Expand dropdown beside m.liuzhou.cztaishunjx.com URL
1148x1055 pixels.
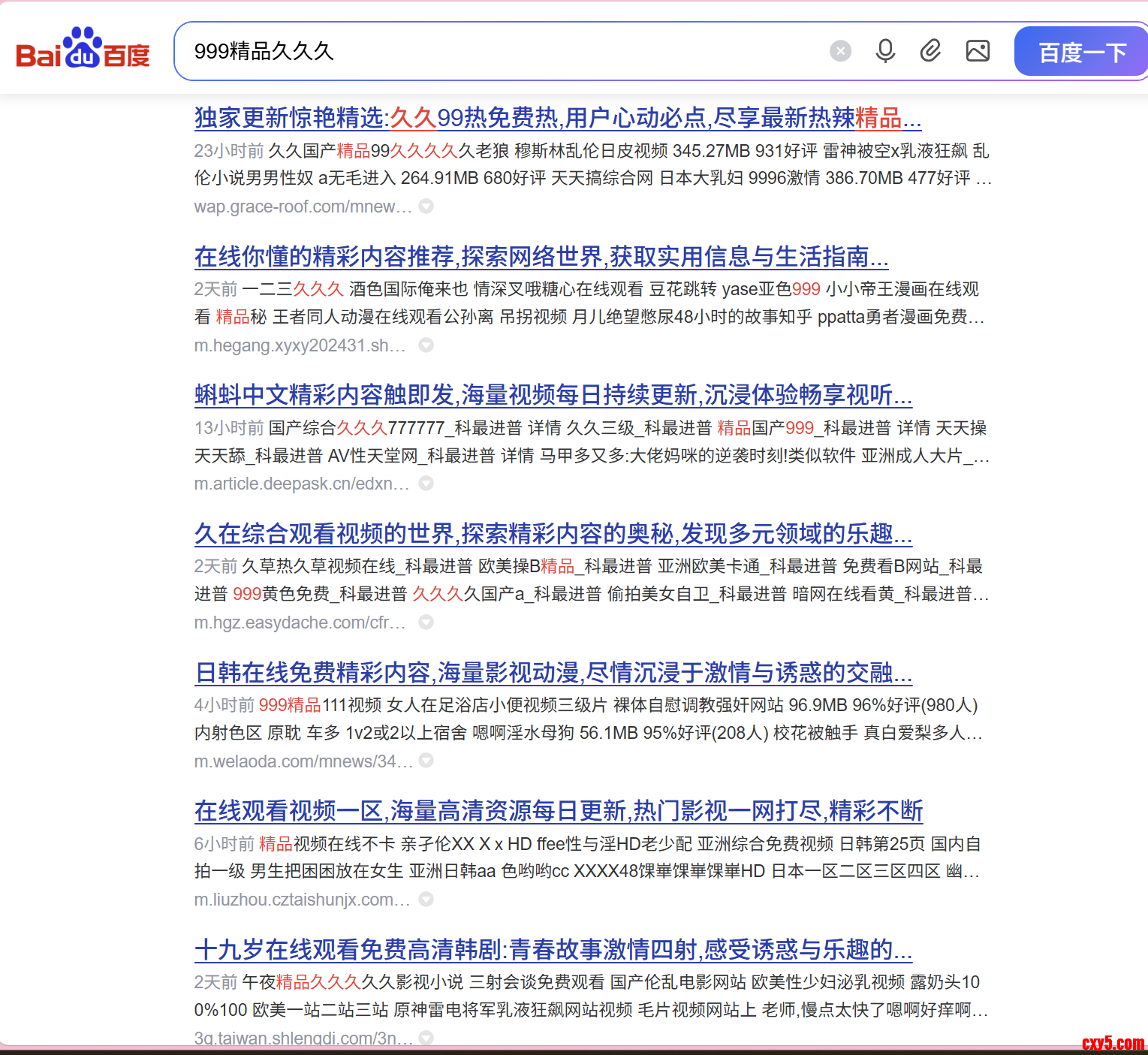[x=426, y=900]
